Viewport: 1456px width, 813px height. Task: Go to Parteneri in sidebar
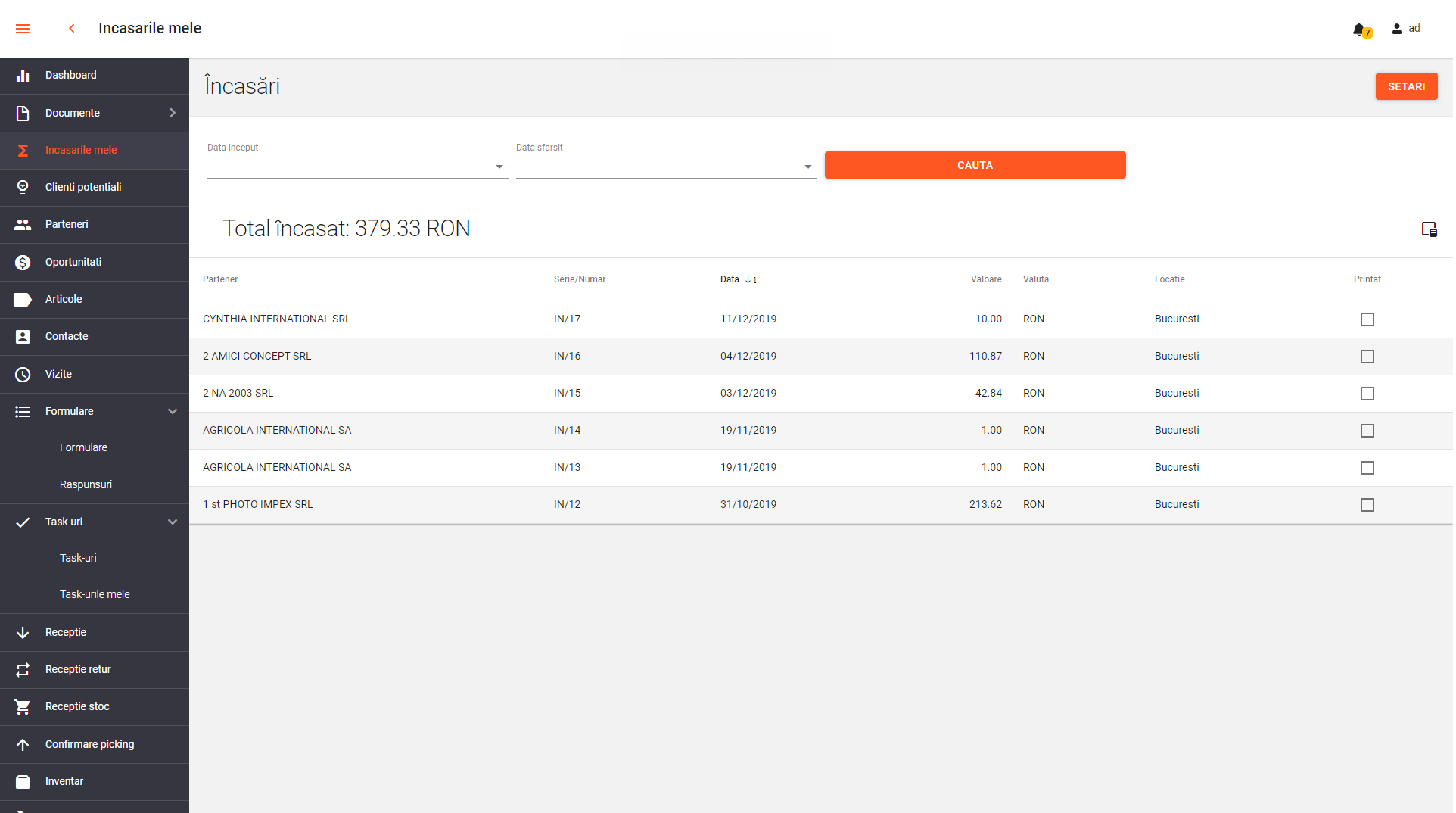coord(67,225)
